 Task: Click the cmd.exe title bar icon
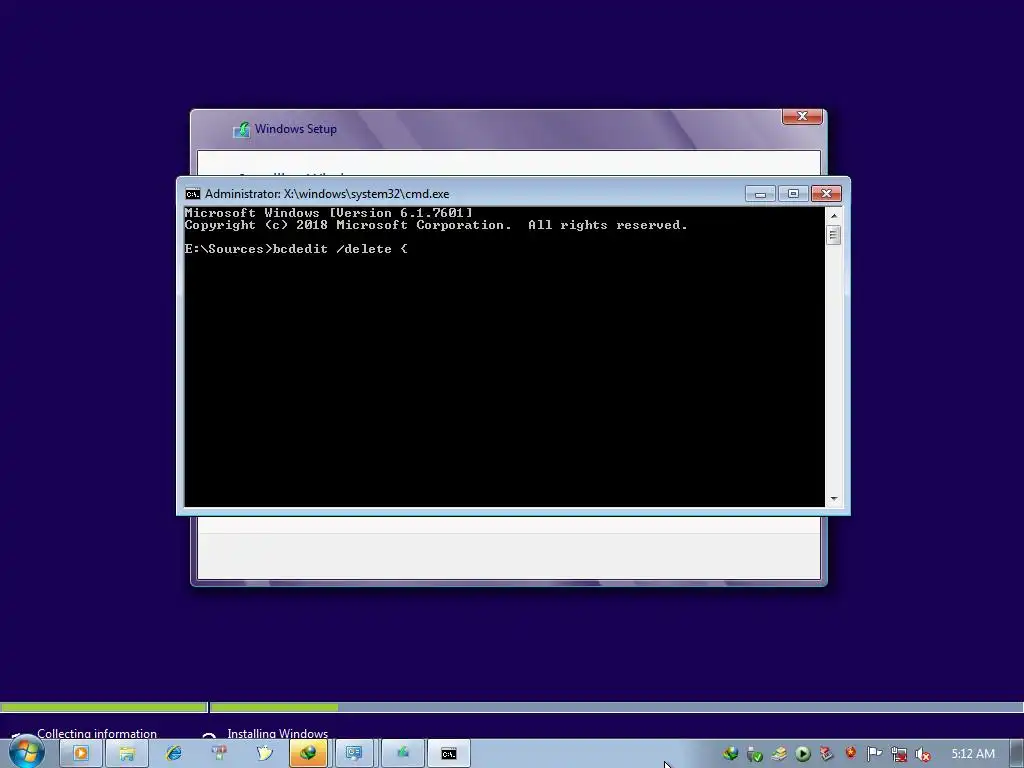click(193, 194)
